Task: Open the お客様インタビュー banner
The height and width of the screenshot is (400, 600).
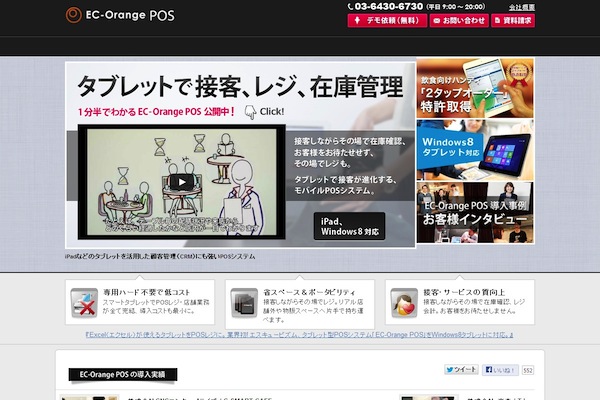Action: pyautogui.click(x=475, y=212)
